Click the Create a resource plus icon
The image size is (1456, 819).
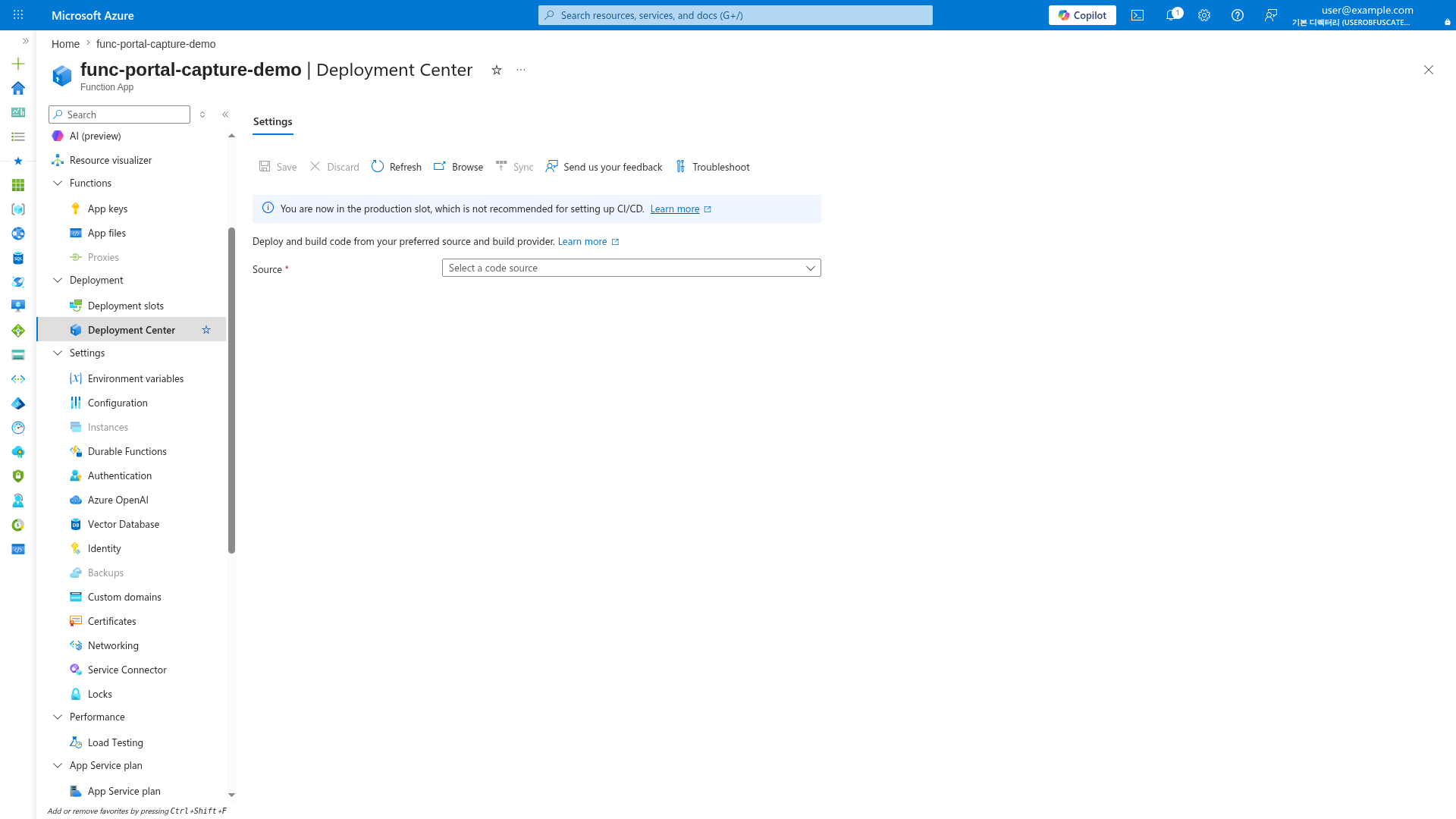18,64
